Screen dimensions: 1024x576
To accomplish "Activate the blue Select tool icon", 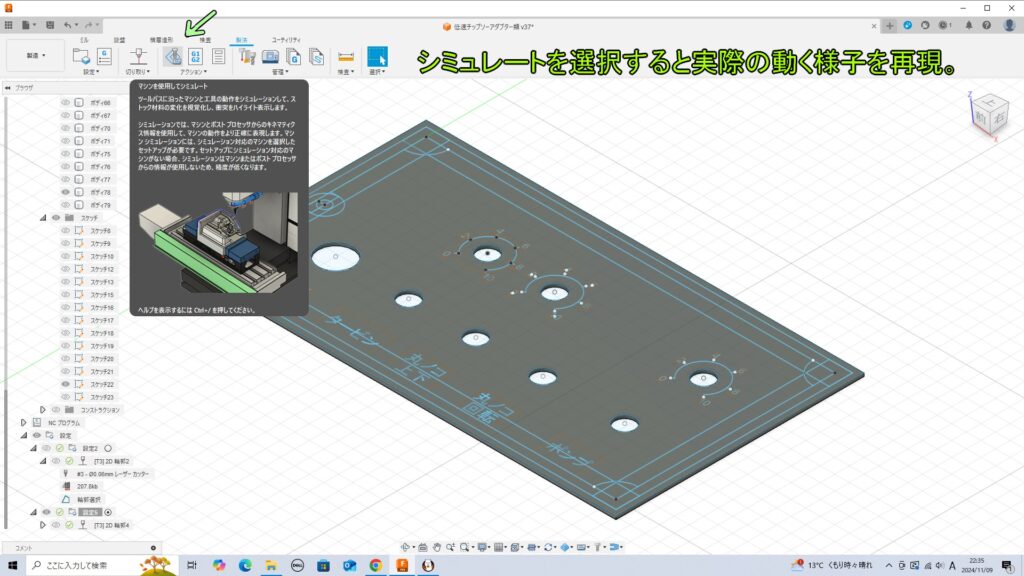I will [377, 56].
